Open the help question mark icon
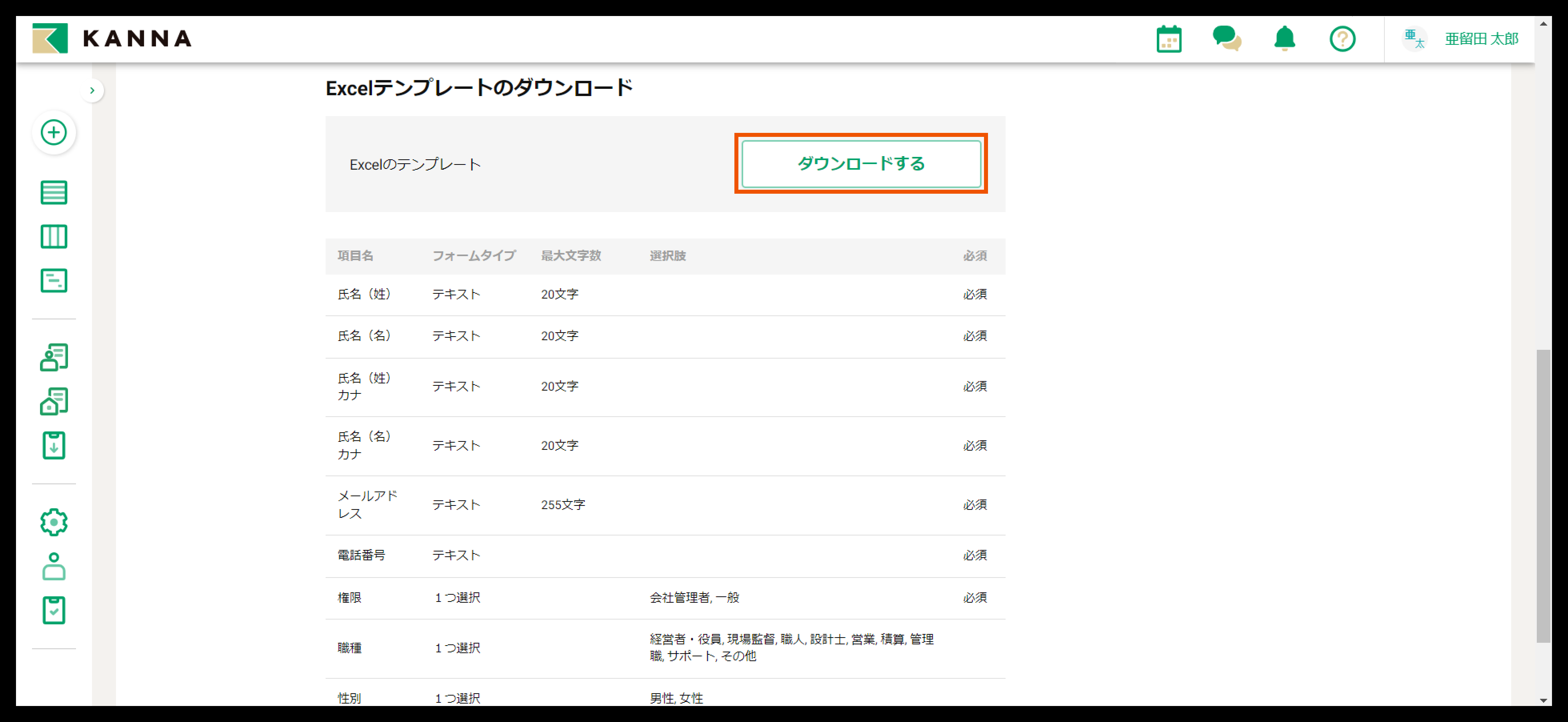 click(x=1342, y=38)
